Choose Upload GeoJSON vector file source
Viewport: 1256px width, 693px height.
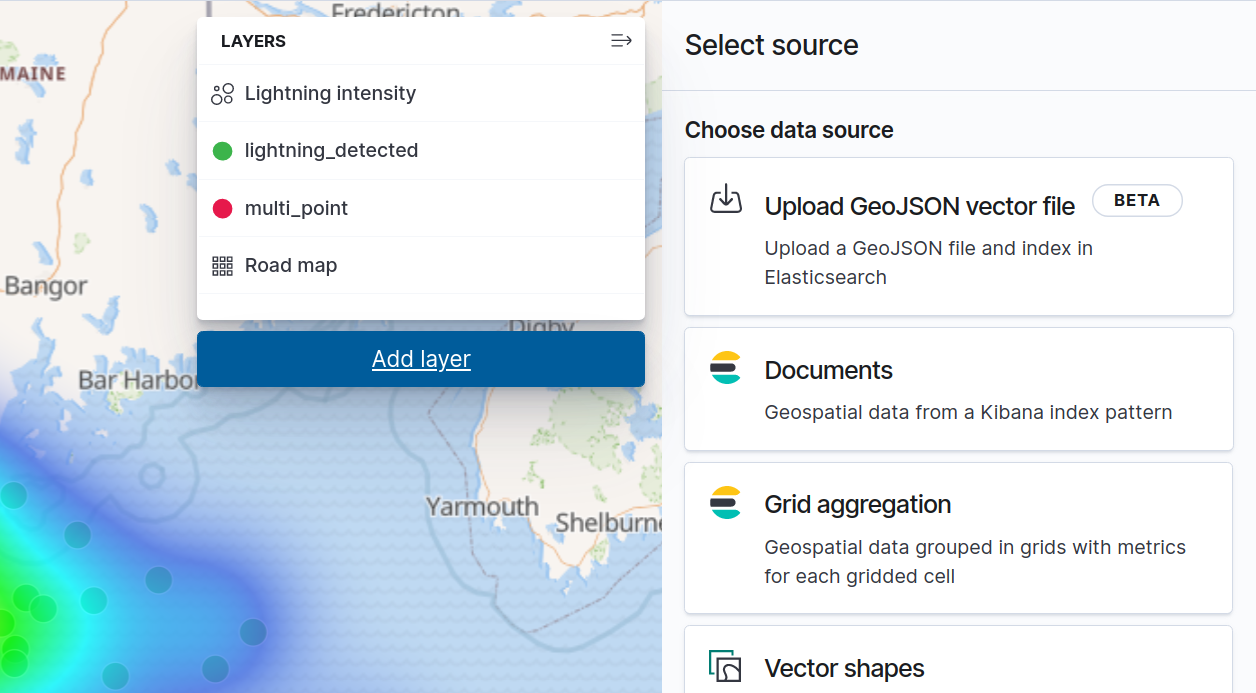(x=919, y=207)
